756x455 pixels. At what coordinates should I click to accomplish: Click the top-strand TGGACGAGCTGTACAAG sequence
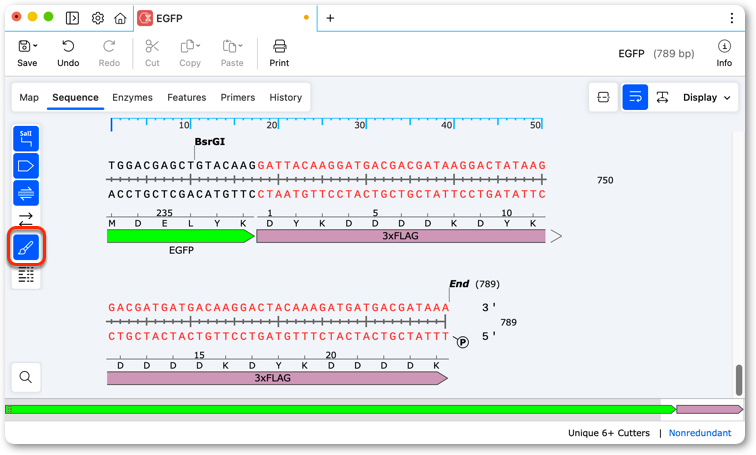[x=182, y=165]
